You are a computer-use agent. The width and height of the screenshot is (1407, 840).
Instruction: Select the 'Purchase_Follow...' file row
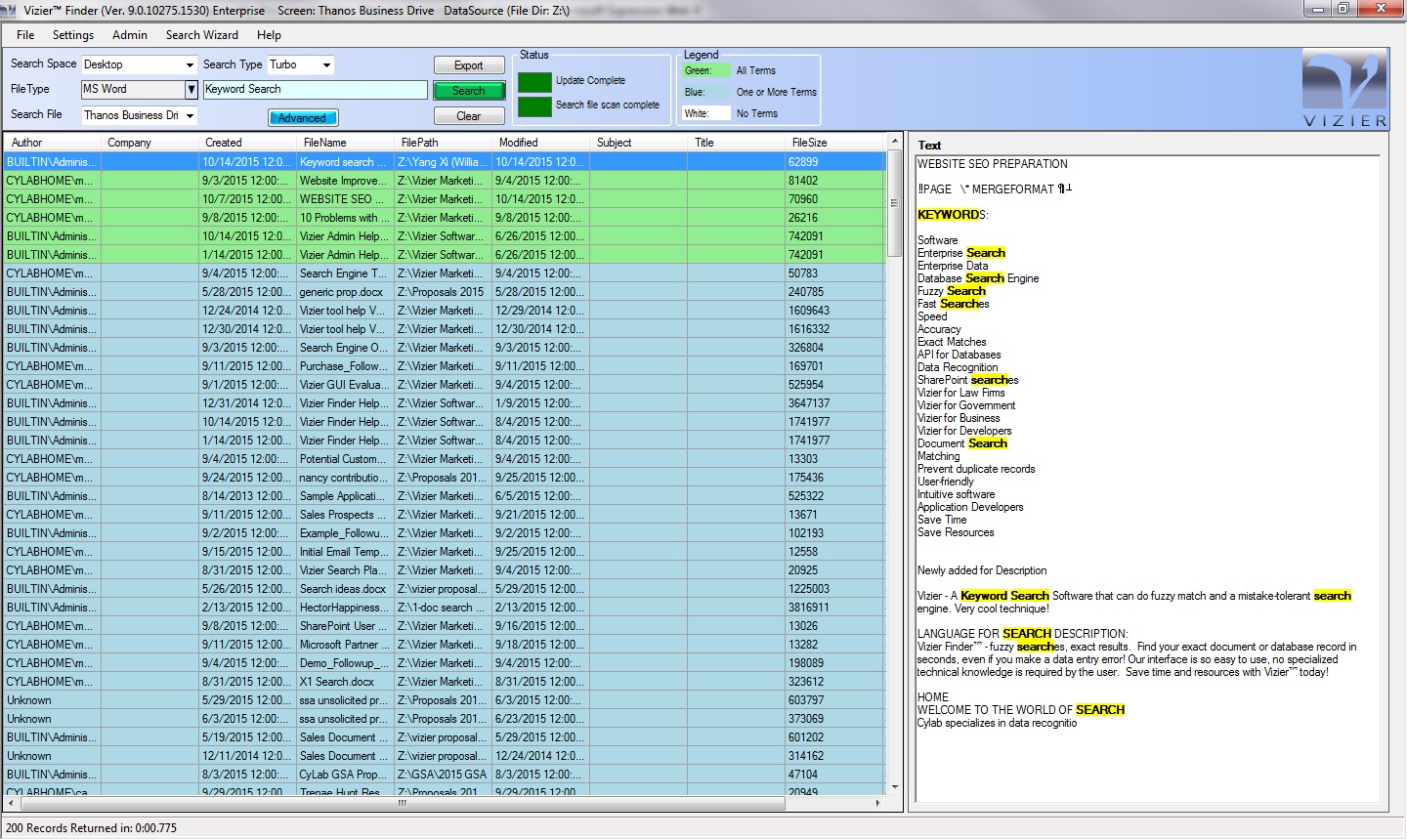[445, 366]
